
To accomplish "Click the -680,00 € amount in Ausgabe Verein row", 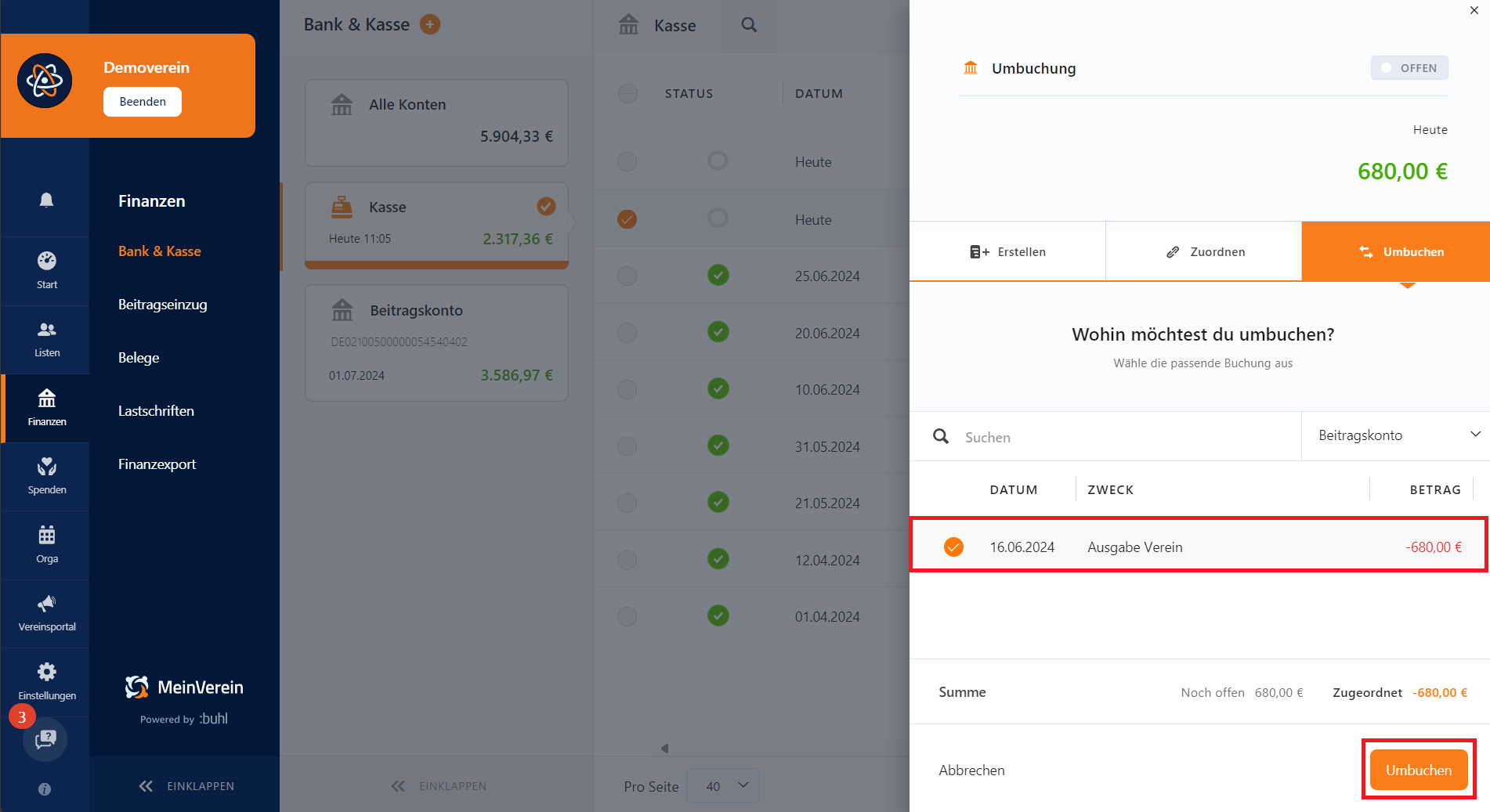I will point(1434,547).
